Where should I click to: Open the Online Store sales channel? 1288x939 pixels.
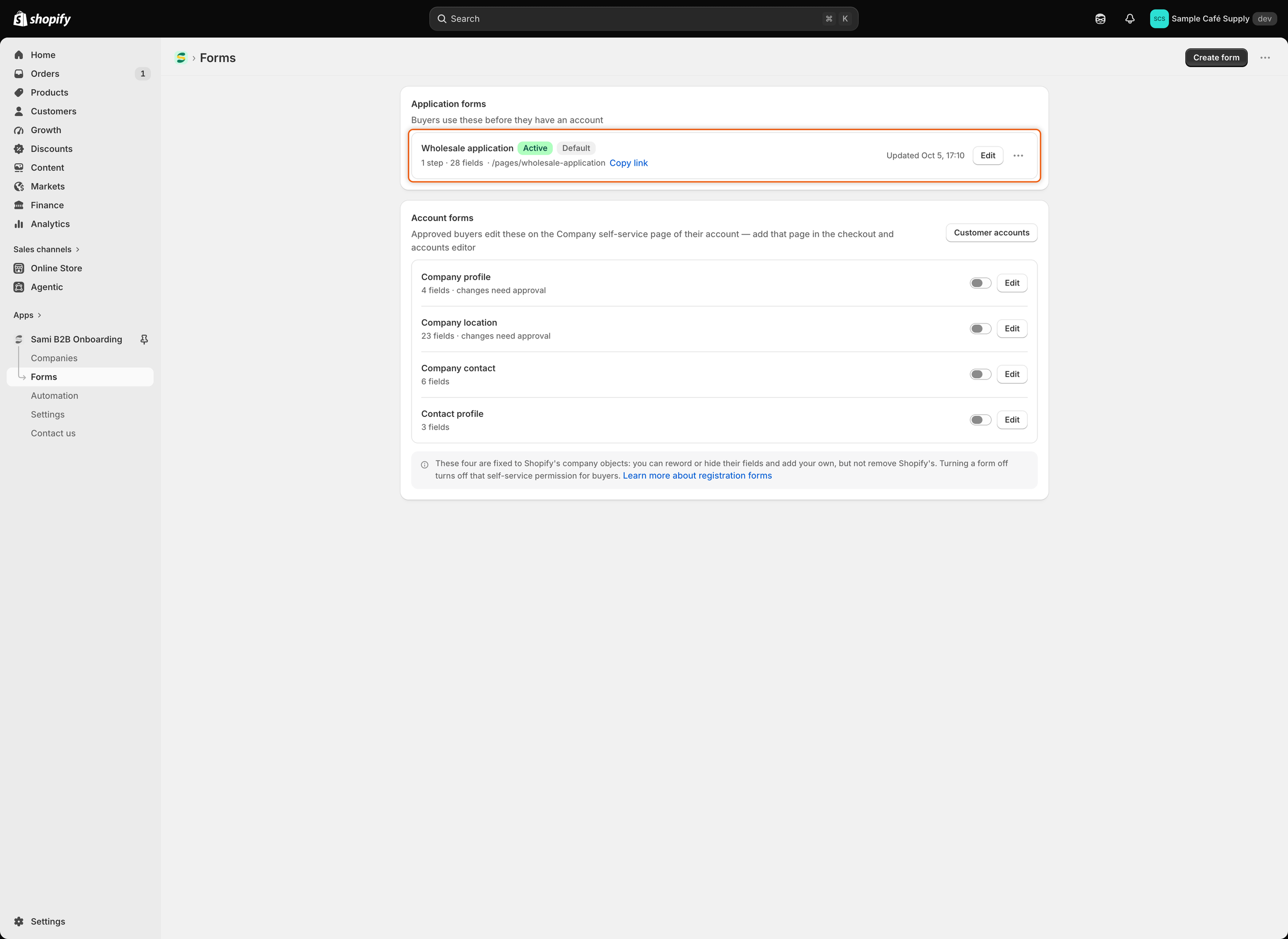coord(80,268)
